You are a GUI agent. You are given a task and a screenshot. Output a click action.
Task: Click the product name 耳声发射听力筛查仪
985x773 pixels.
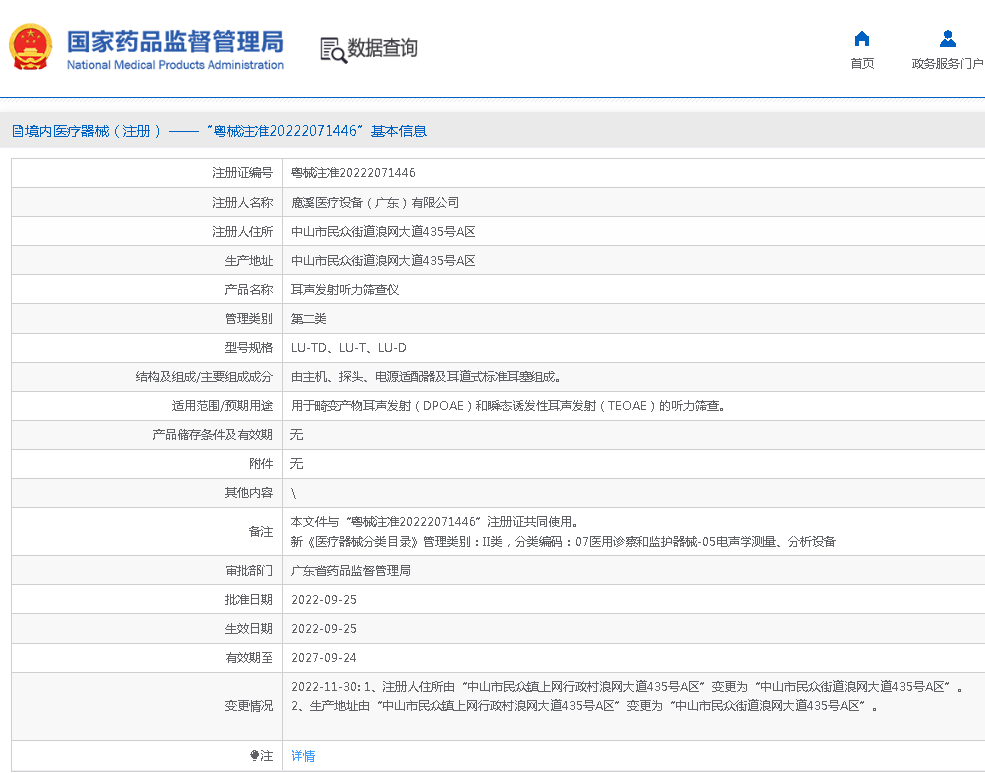(345, 289)
